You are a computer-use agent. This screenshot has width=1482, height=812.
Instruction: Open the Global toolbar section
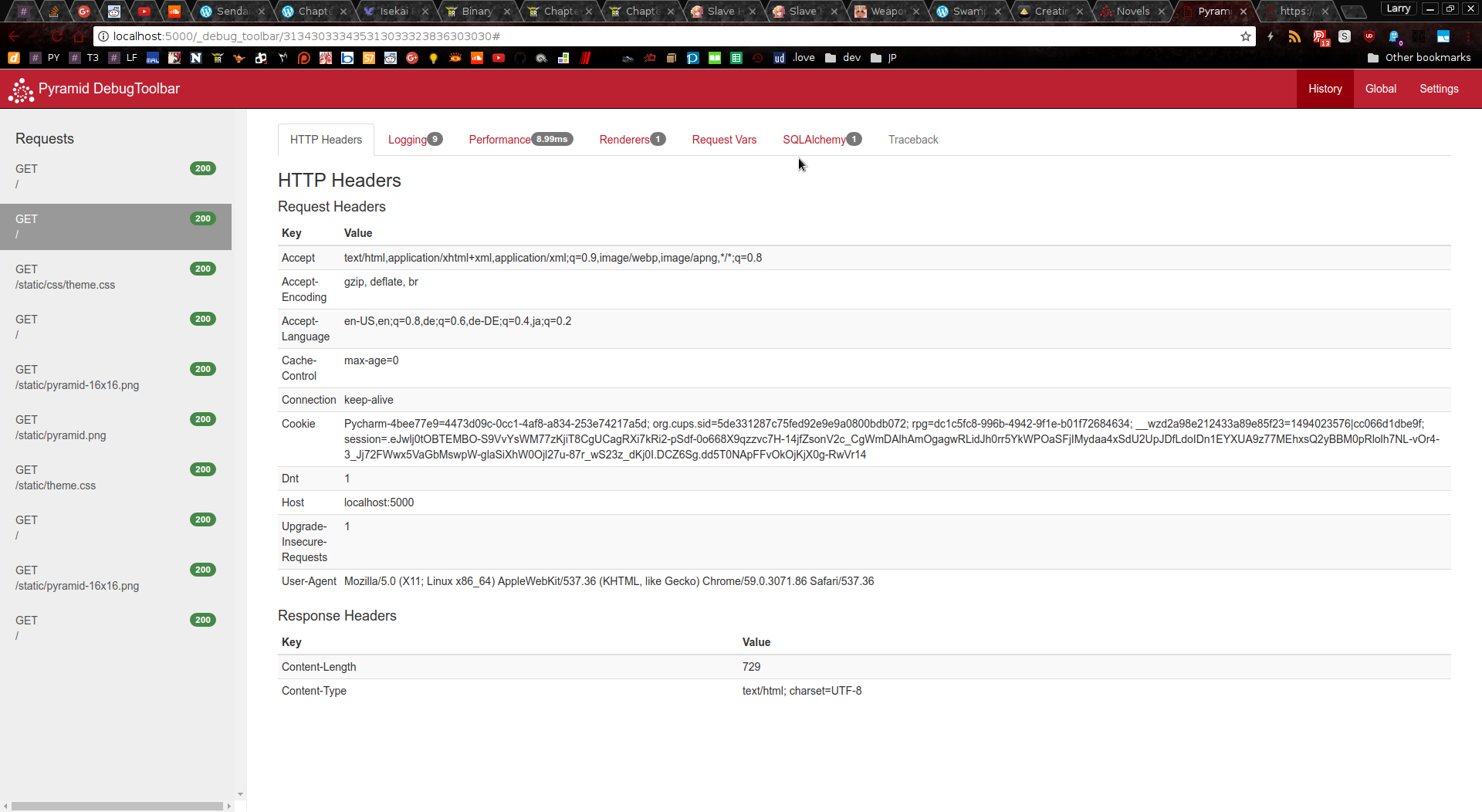[x=1380, y=89]
